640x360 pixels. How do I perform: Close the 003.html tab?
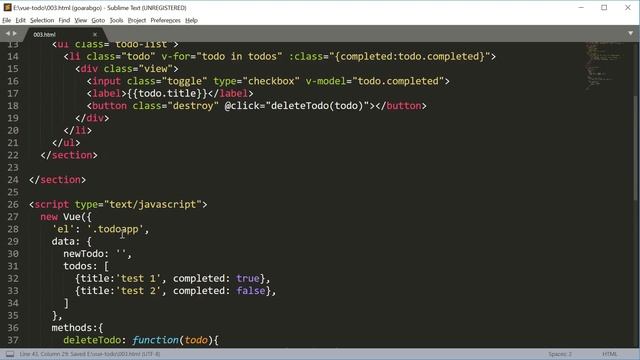pos(95,35)
